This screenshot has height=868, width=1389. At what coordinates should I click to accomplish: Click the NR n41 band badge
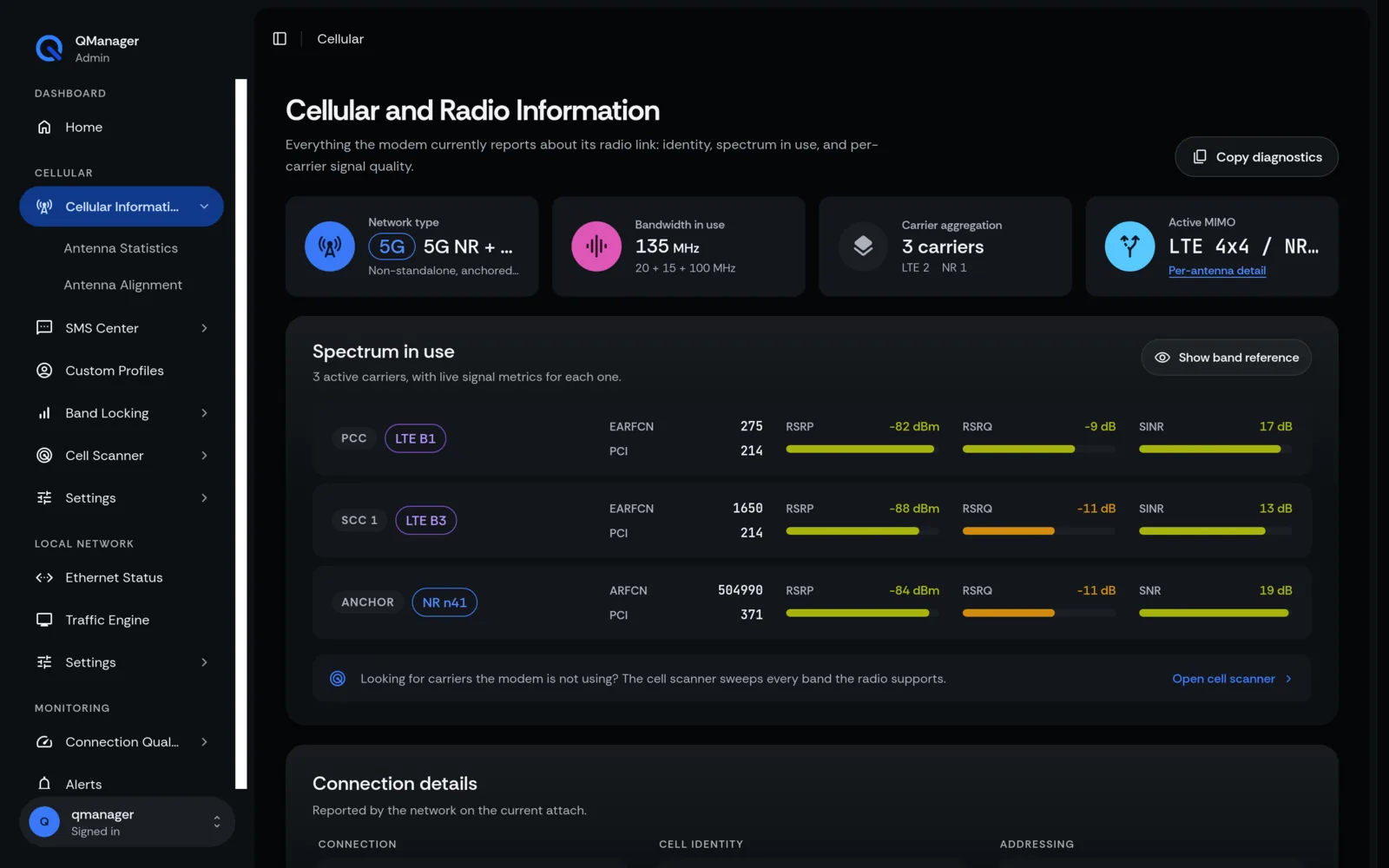pos(444,602)
